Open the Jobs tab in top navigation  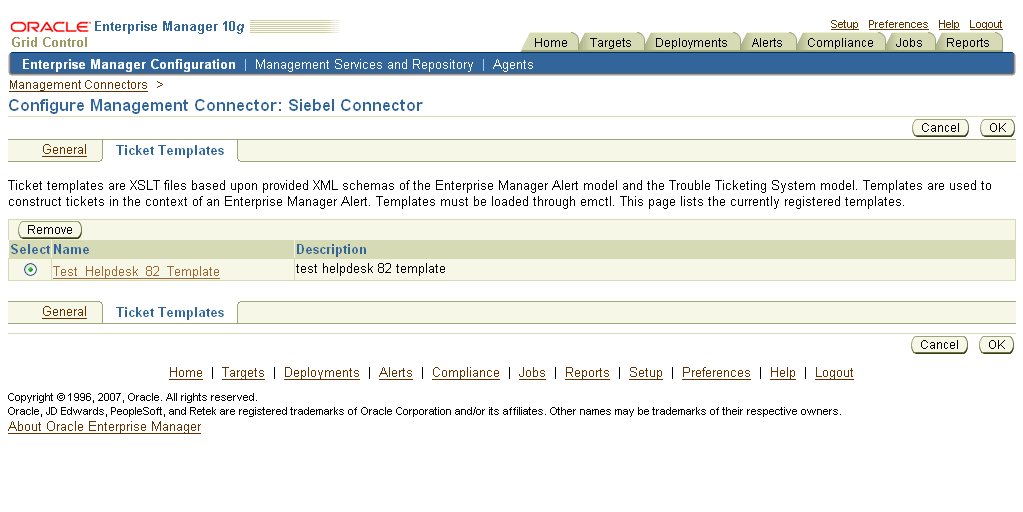point(909,42)
